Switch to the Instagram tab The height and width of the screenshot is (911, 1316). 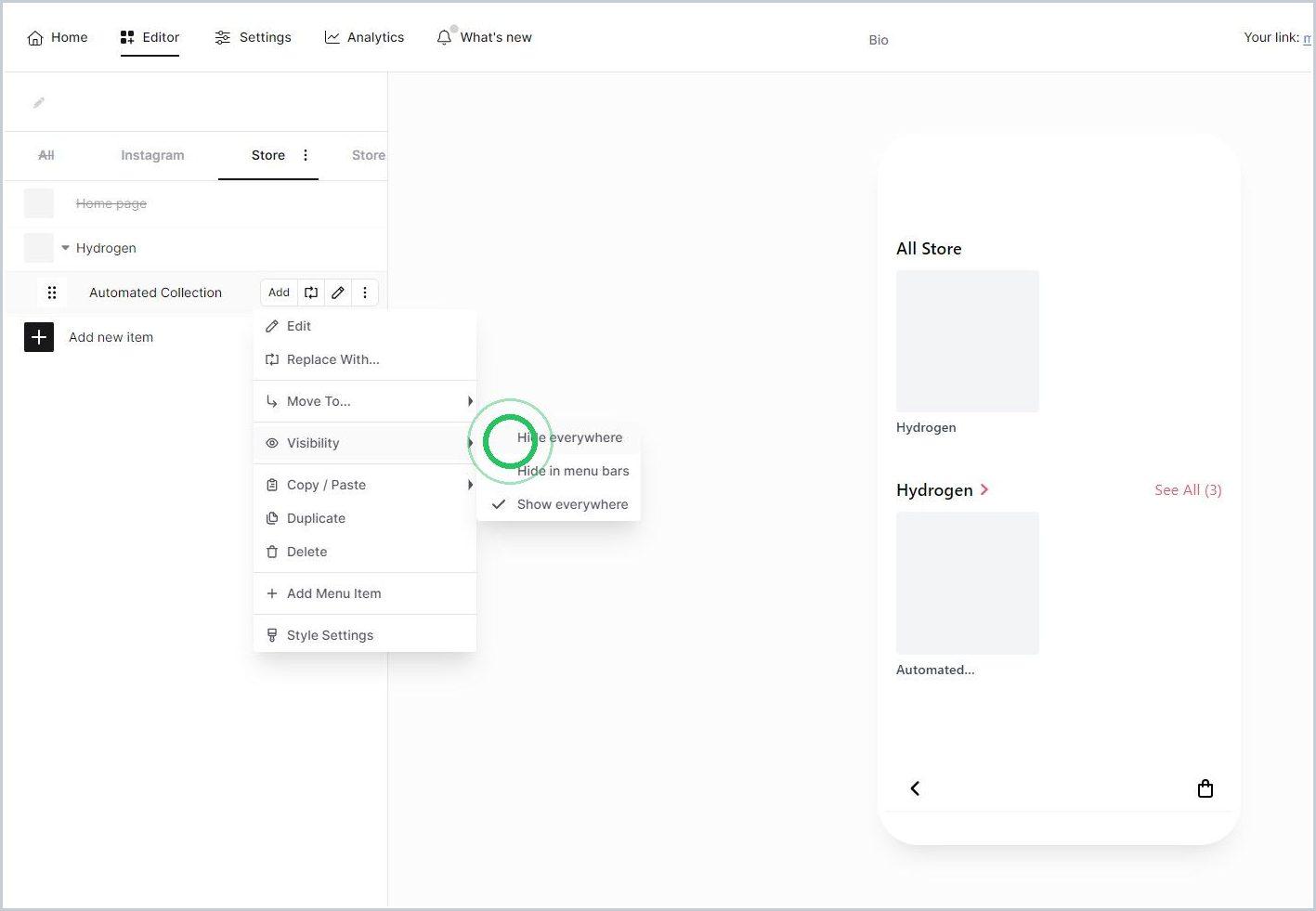coord(152,155)
